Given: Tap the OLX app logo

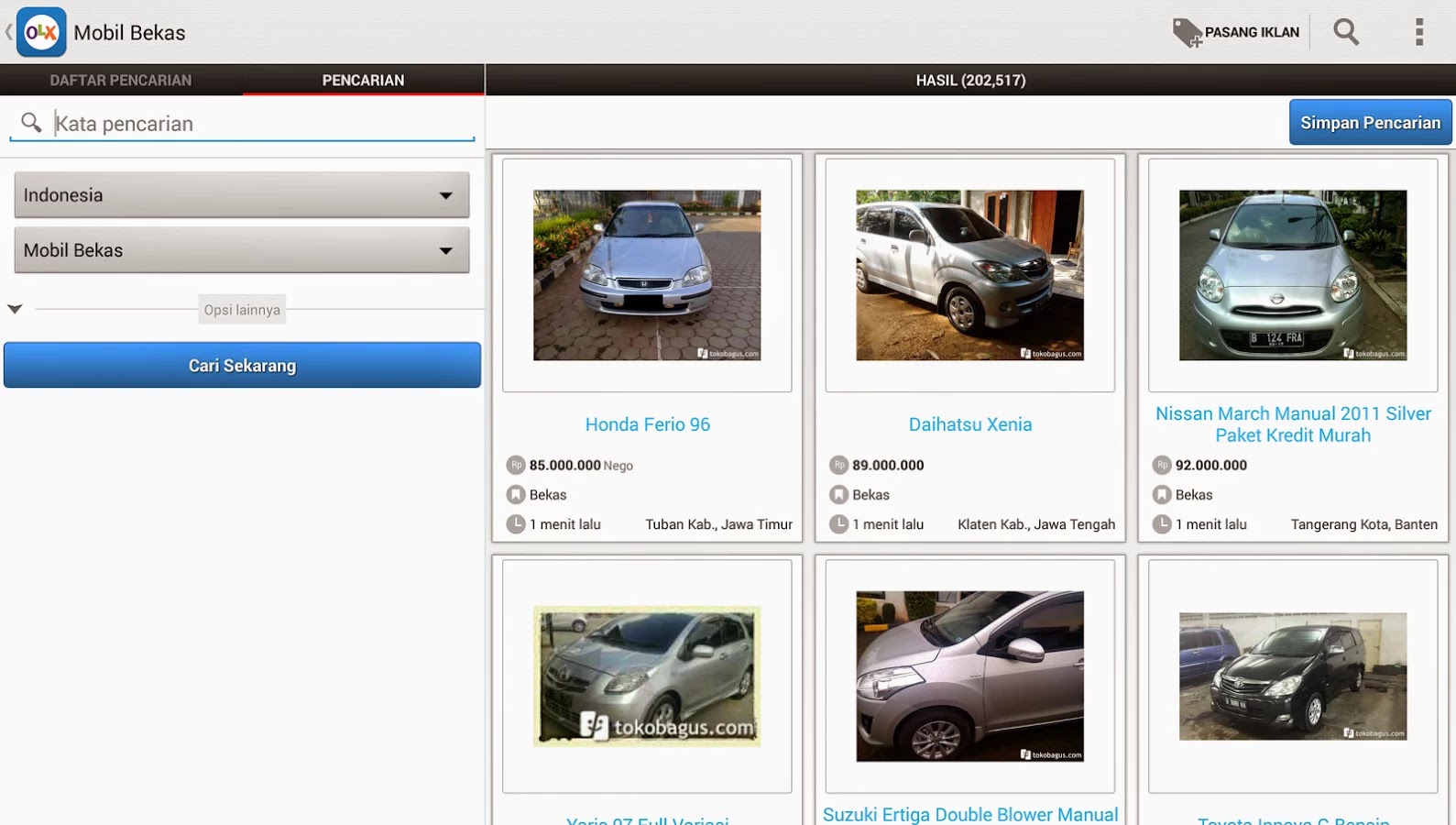Looking at the screenshot, I should click(41, 33).
